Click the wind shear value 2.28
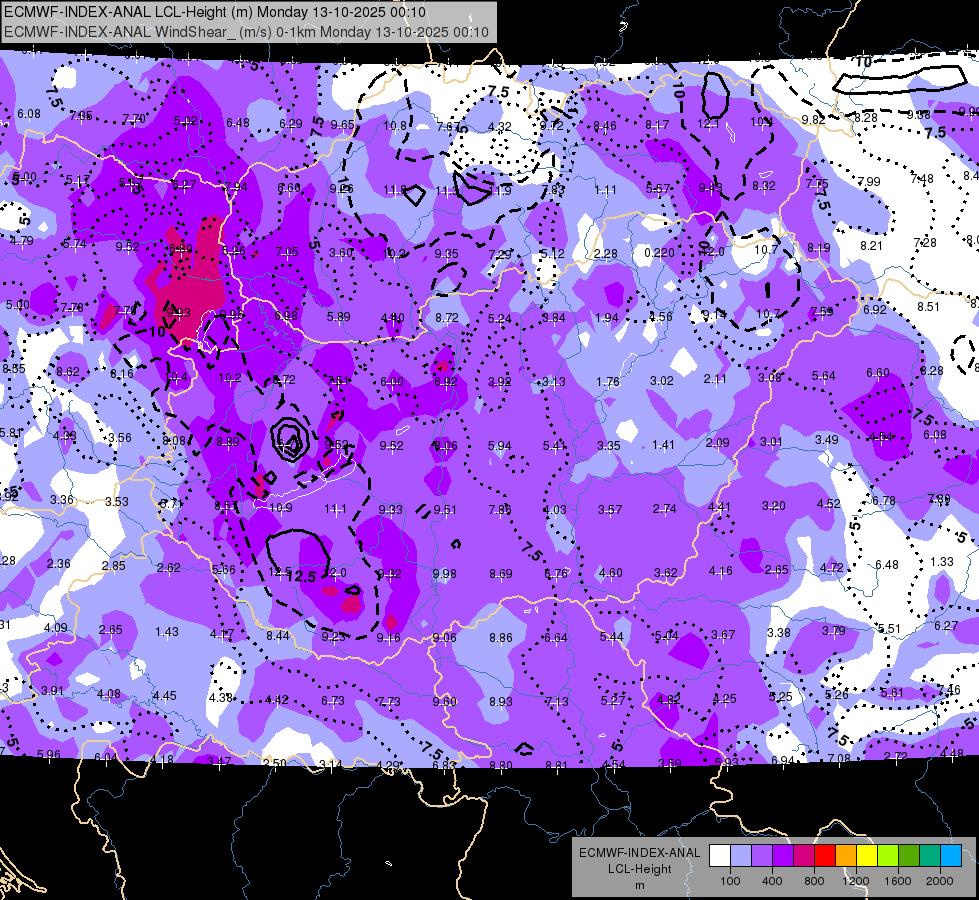The width and height of the screenshot is (979, 900). pos(606,254)
